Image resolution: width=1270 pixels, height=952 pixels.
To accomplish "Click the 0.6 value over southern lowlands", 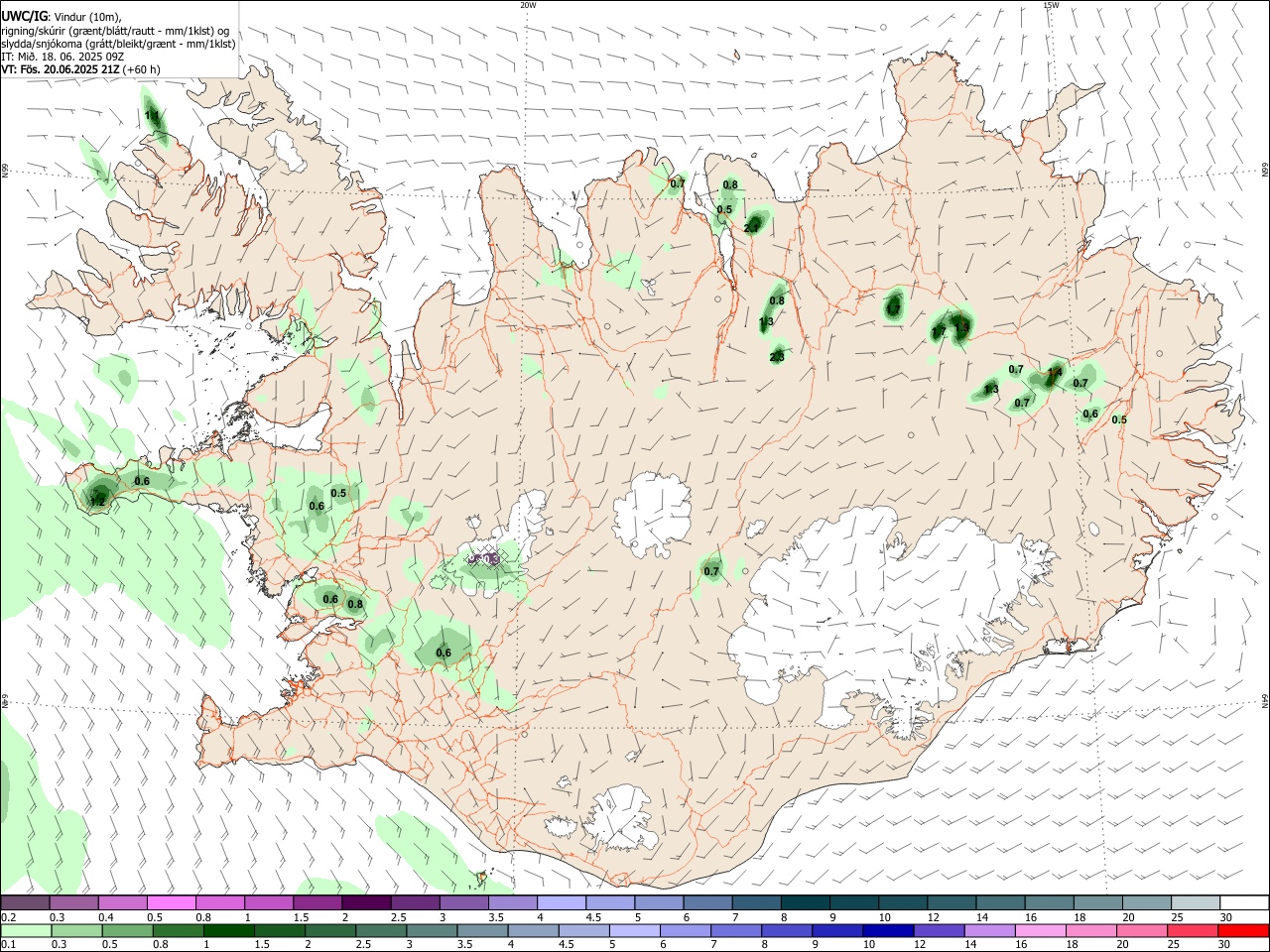I will click(444, 653).
